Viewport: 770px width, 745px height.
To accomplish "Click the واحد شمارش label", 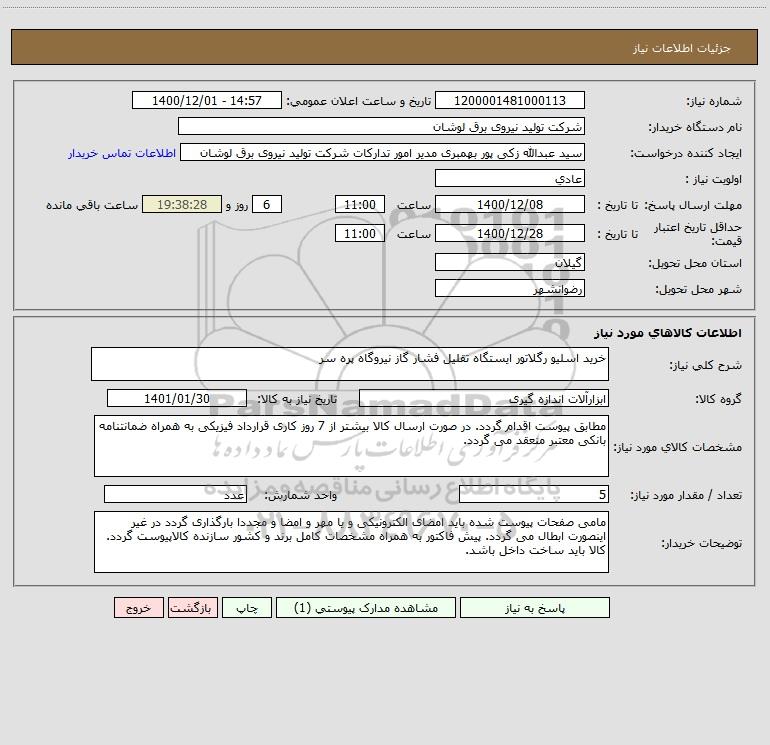I will pyautogui.click(x=301, y=495).
